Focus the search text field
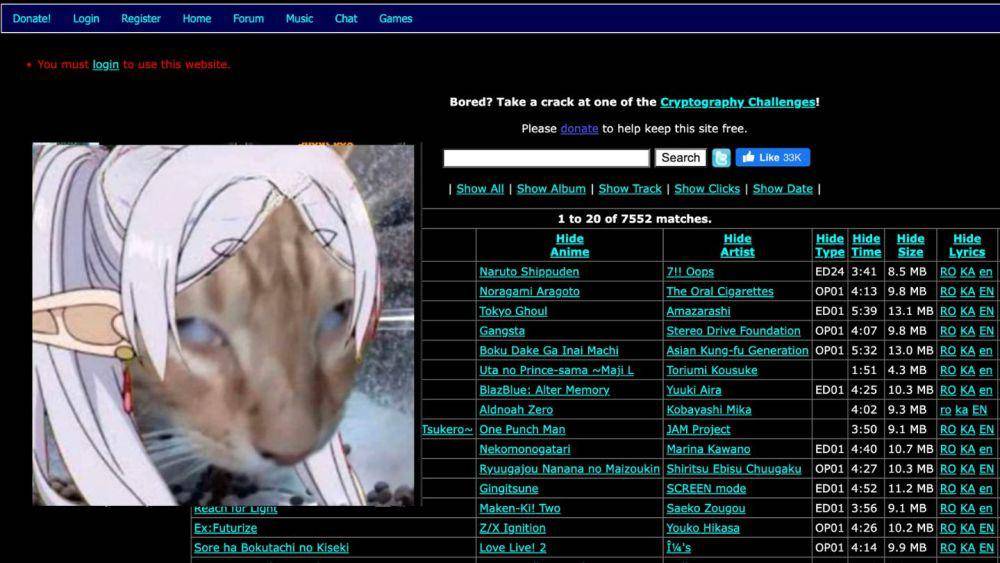This screenshot has width=1000, height=563. 546,158
